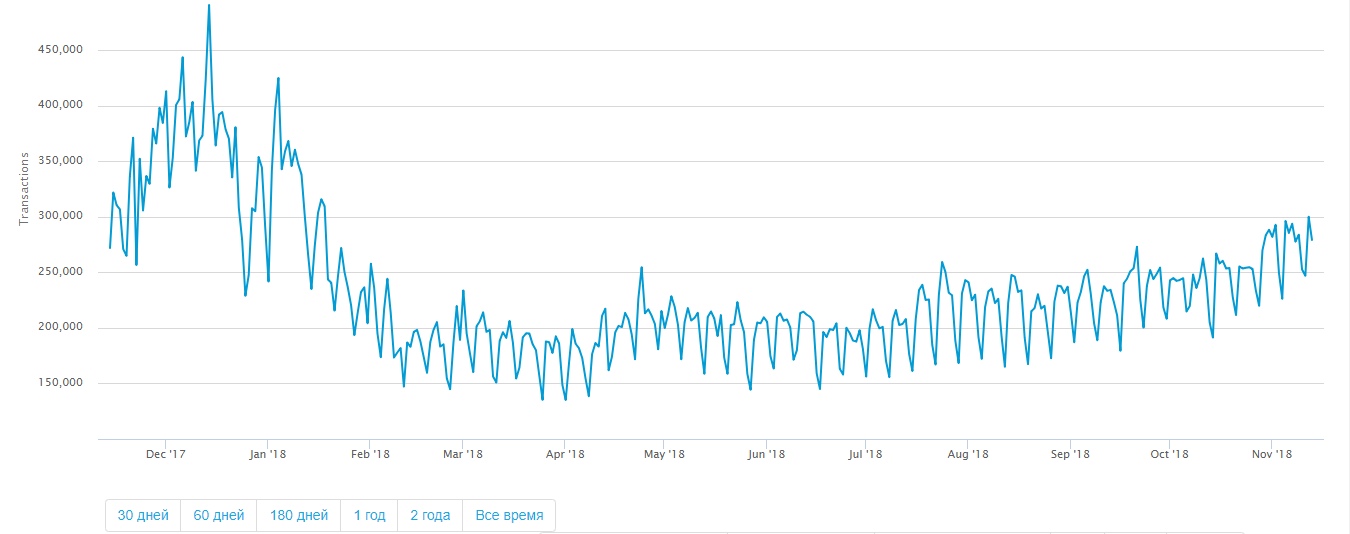Screen dimensions: 1350x534
Task: Click the Sep '18 date label
Action: pos(1069,454)
